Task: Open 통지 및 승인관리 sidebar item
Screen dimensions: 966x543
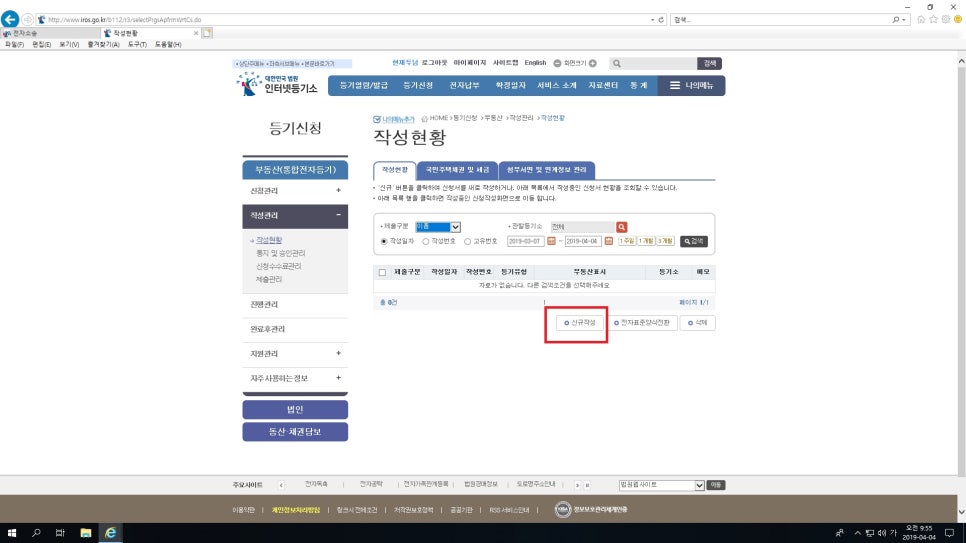Action: coord(280,253)
